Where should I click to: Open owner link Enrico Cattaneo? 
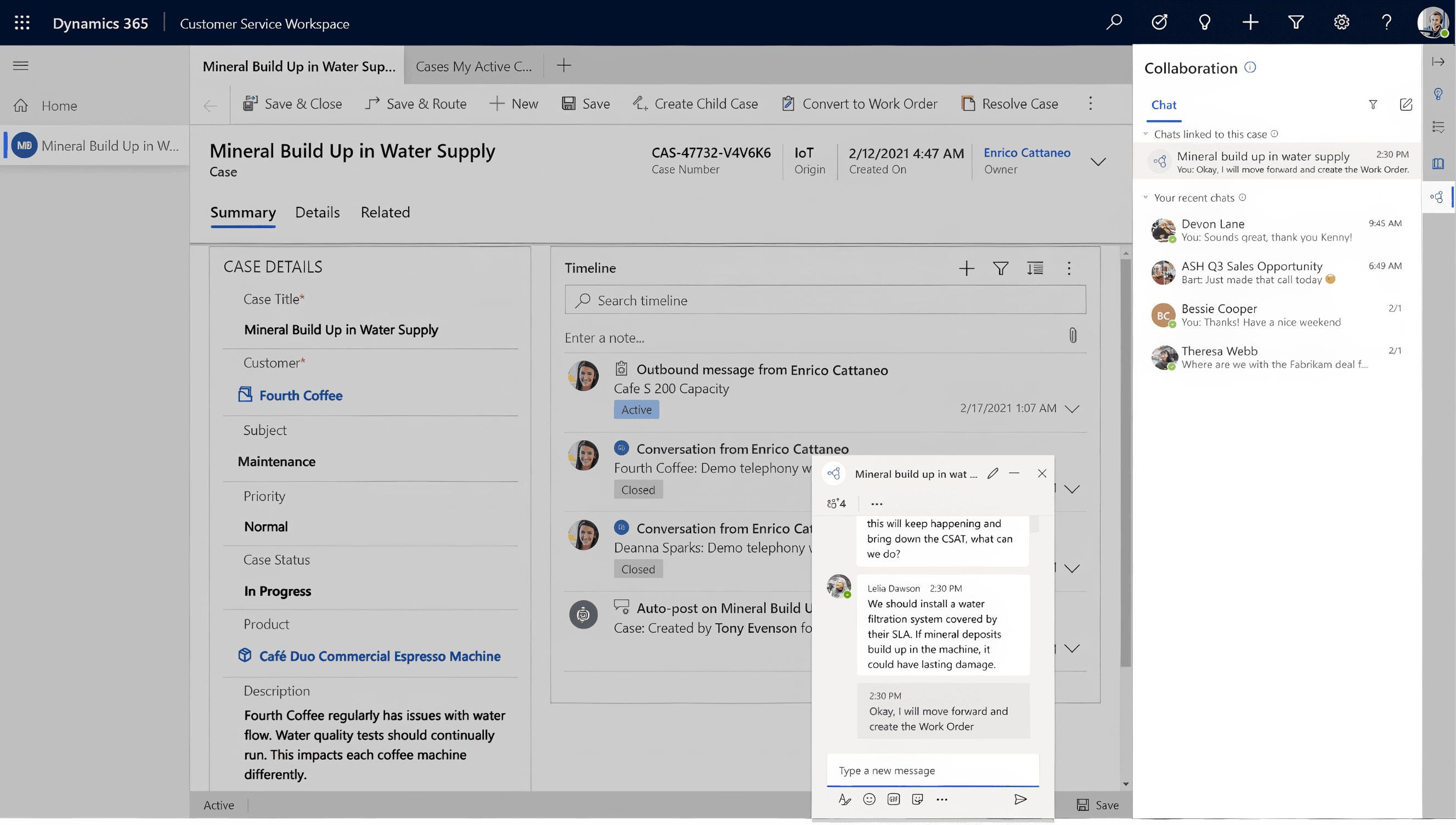coord(1026,152)
